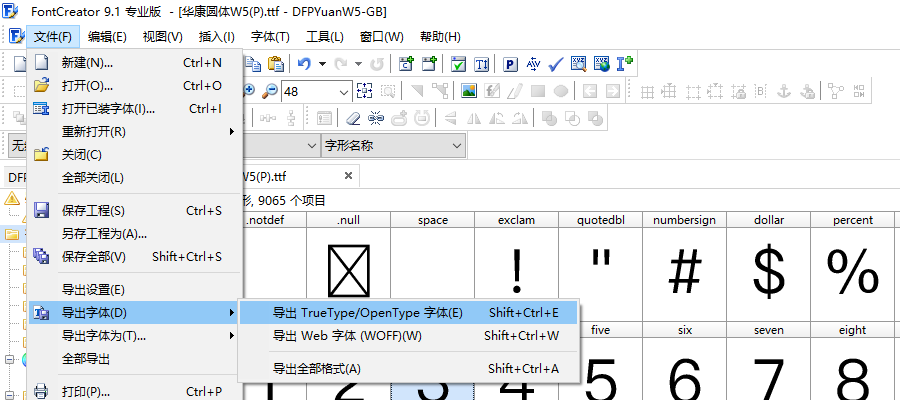Choose 打开已装字体(I)... menu entry
The height and width of the screenshot is (400, 900).
[x=135, y=108]
